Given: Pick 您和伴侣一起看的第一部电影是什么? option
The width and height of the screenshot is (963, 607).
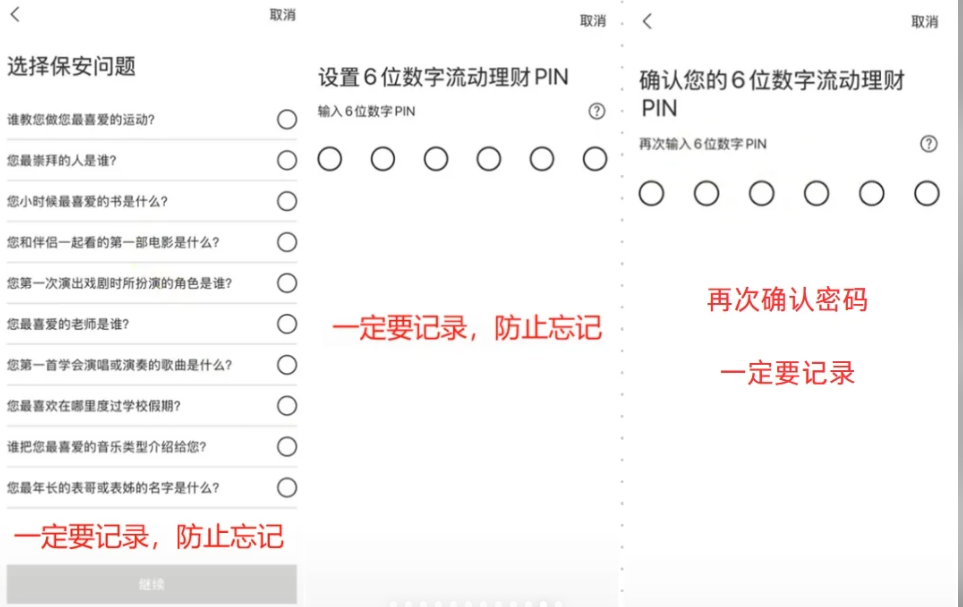Looking at the screenshot, I should click(287, 242).
